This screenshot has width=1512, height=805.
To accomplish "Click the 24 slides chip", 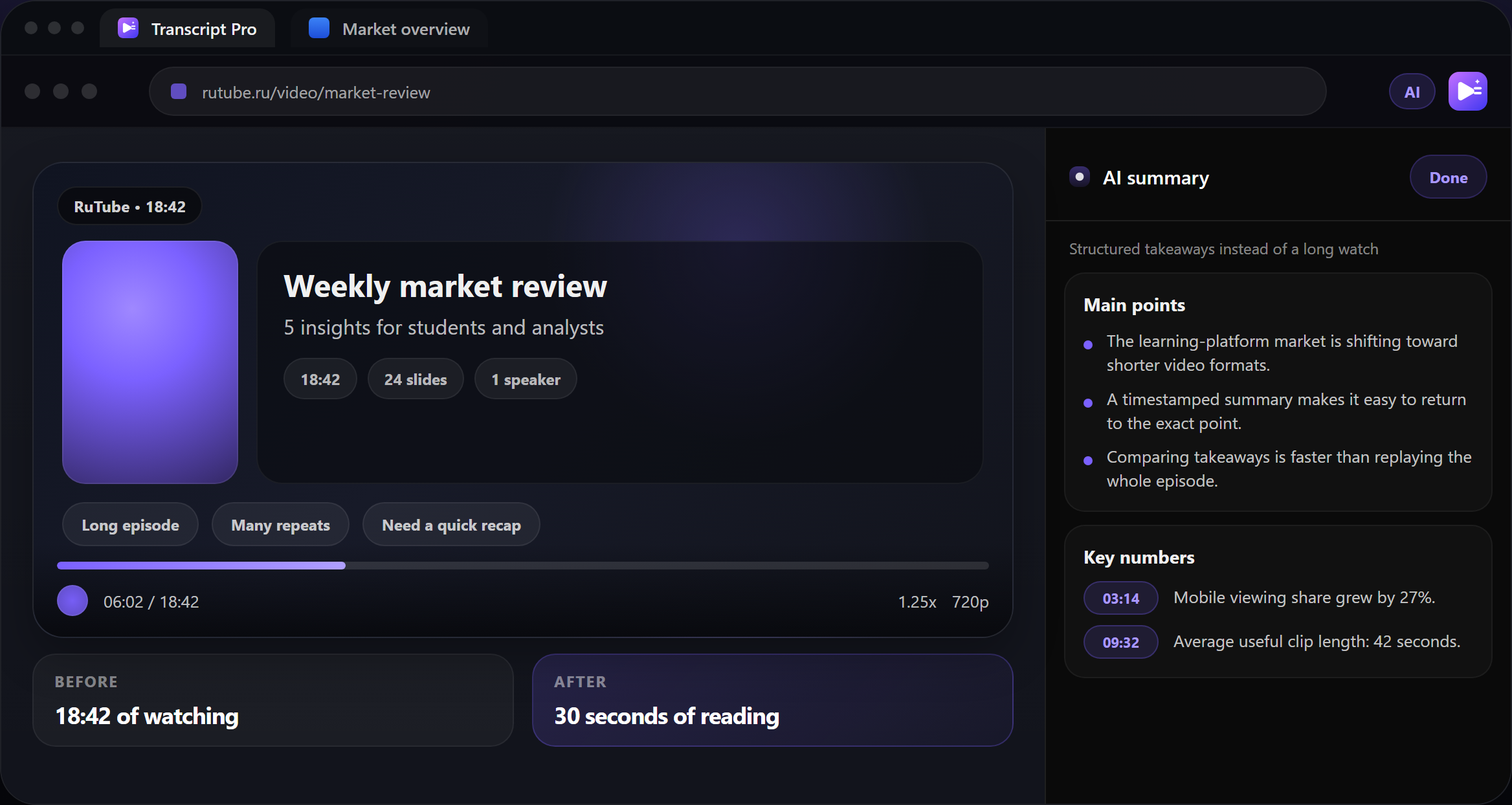I will point(416,379).
